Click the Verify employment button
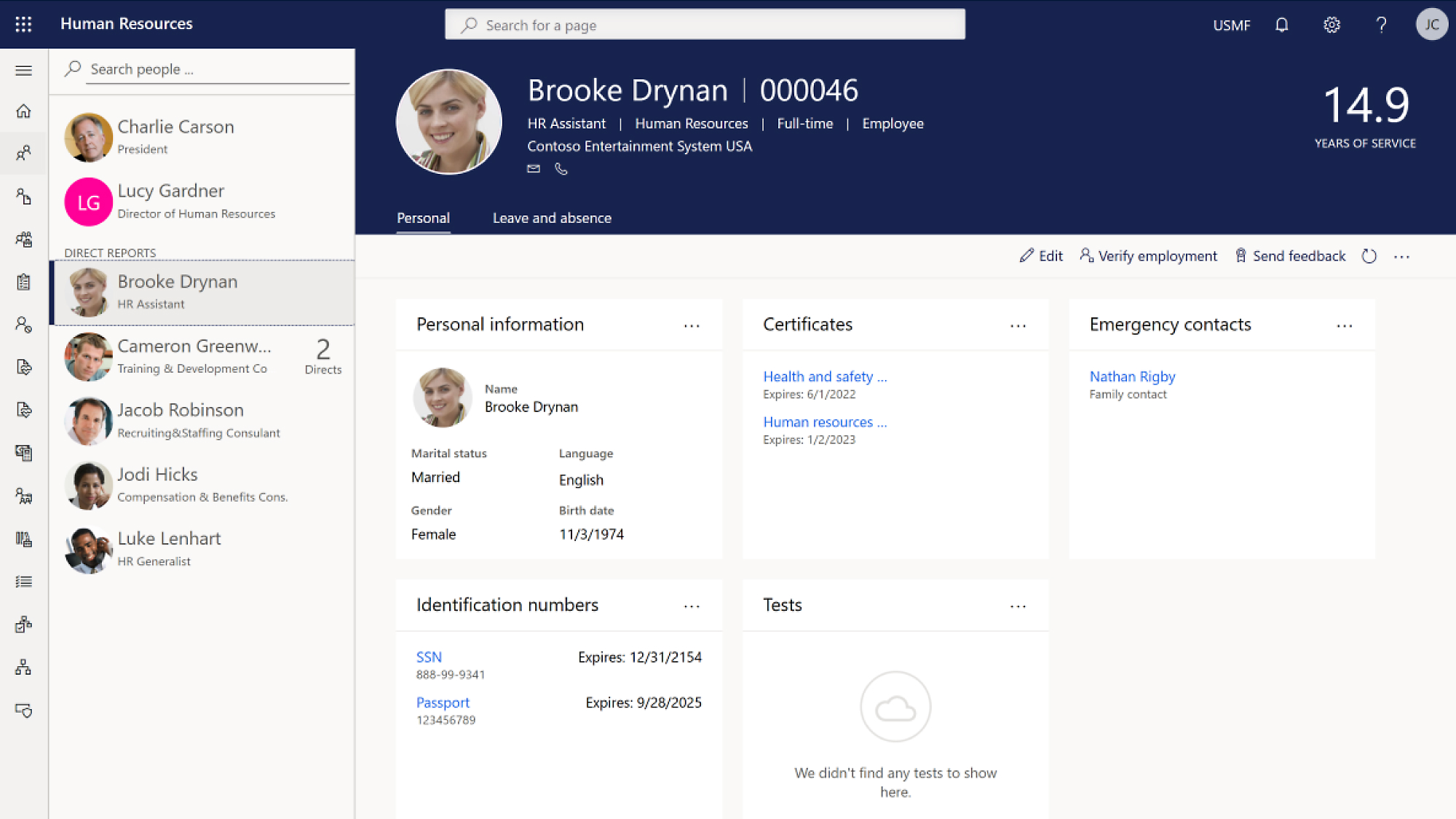Screen dimensions: 1456x819 [x=1148, y=256]
